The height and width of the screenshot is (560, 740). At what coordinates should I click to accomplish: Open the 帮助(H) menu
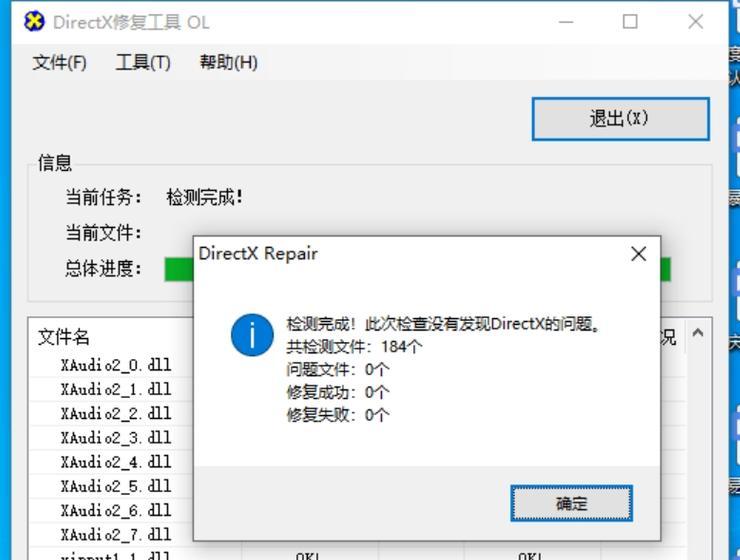coord(228,62)
